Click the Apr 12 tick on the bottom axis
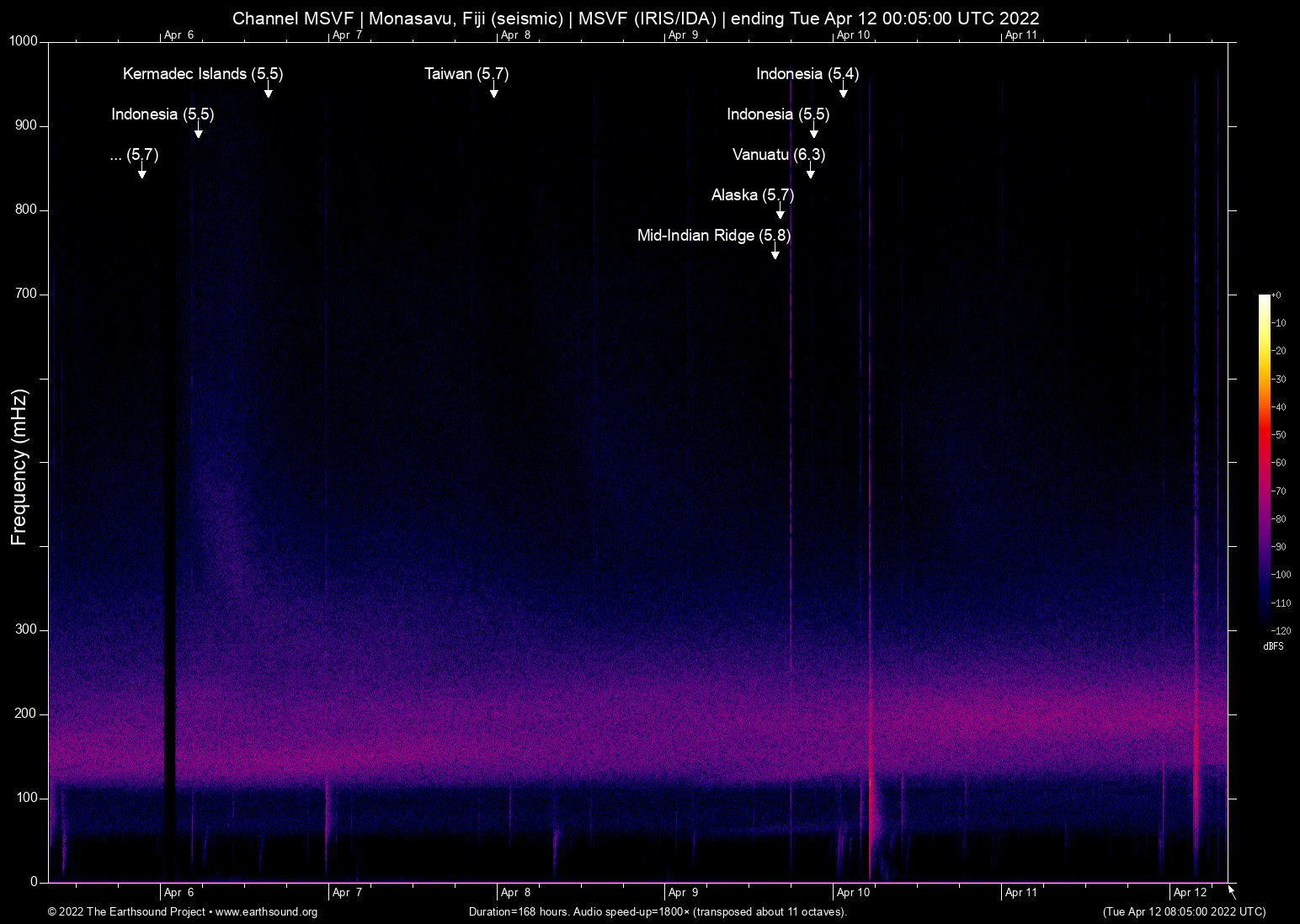The width and height of the screenshot is (1300, 924). pos(1190,893)
